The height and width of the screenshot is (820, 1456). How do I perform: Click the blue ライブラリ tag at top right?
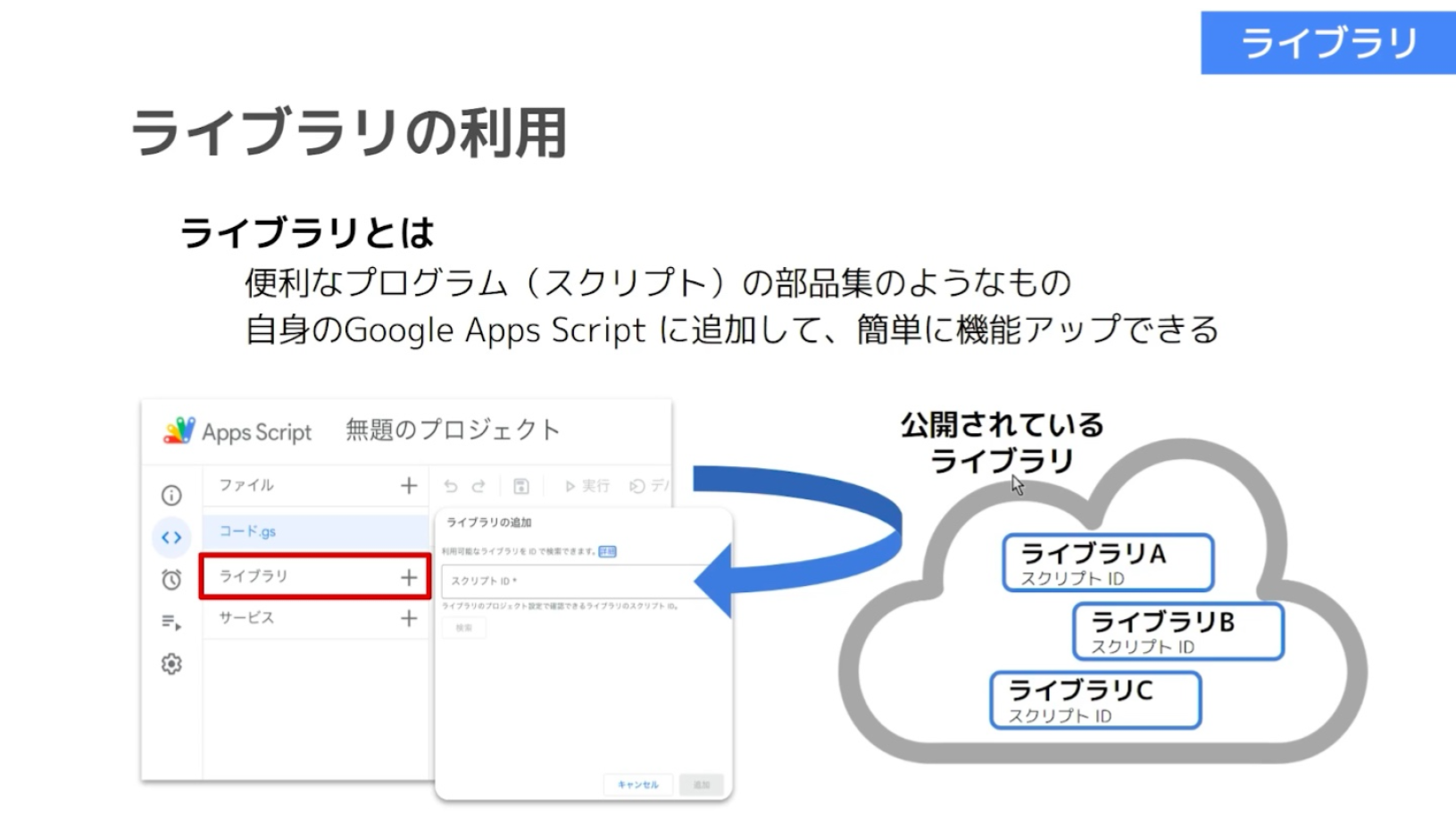click(x=1328, y=42)
